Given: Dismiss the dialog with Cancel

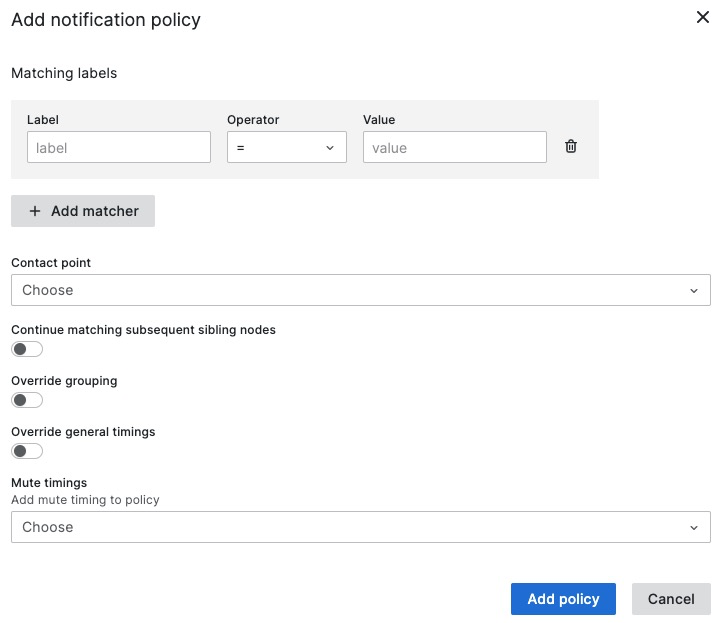Looking at the screenshot, I should (x=671, y=599).
